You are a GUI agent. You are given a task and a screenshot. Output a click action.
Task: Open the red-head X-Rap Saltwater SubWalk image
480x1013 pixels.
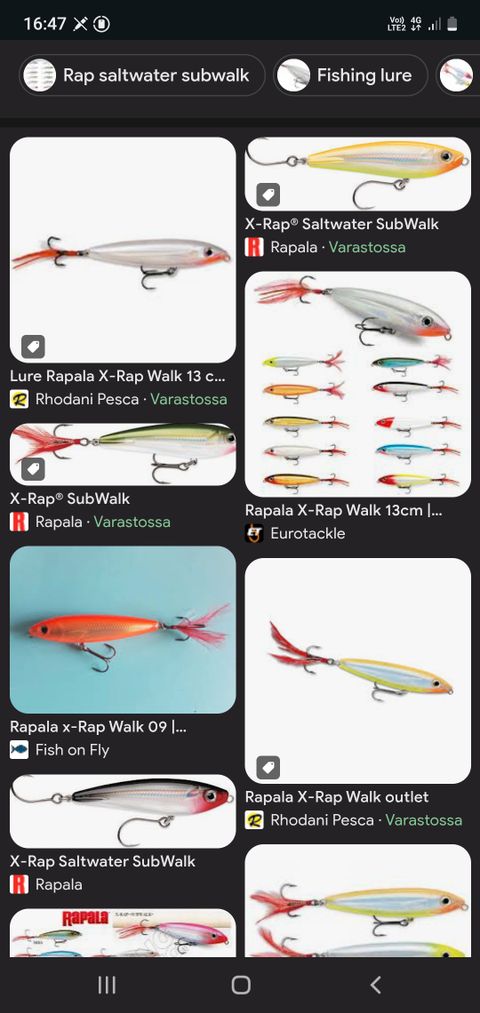coord(123,811)
